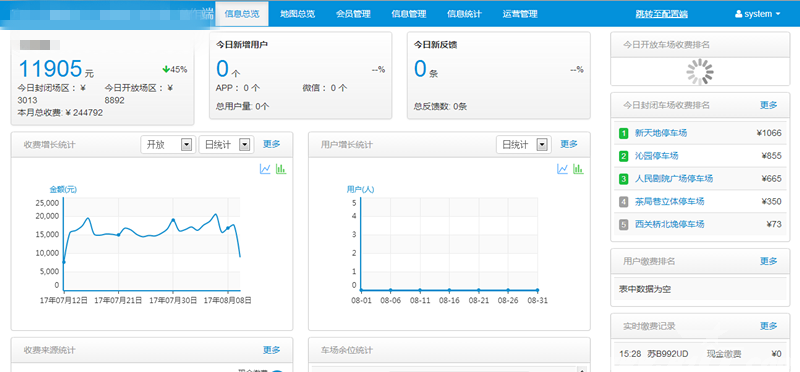Click 更多 in 用户缴费排名 panel

click(x=768, y=261)
